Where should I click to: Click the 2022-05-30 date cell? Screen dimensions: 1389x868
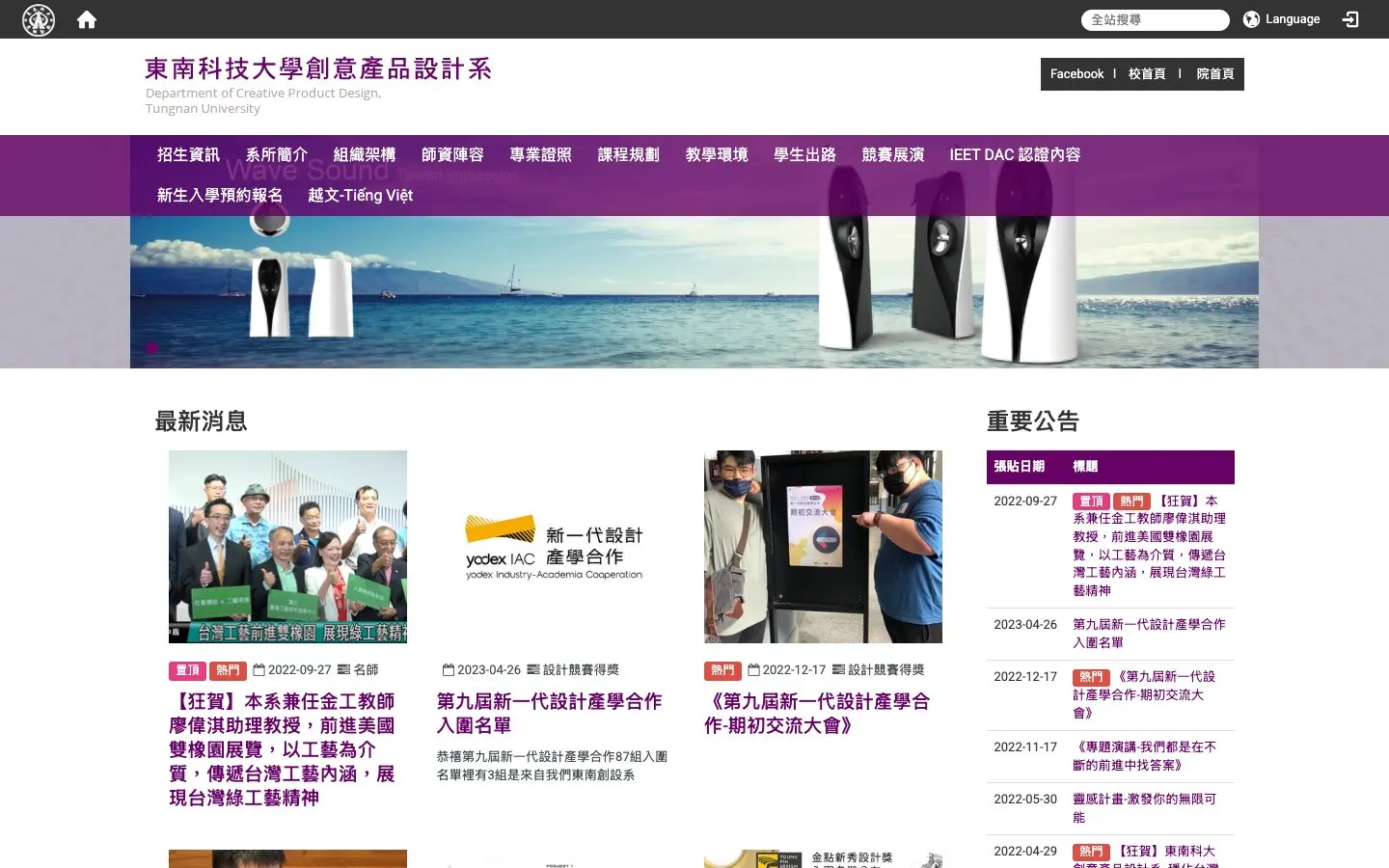coord(1025,800)
